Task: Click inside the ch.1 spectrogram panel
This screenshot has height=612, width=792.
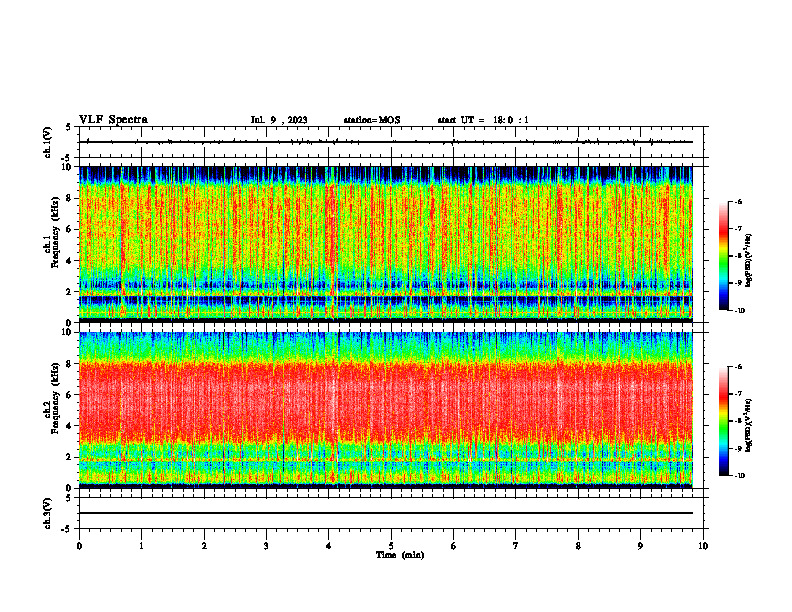Action: point(386,244)
